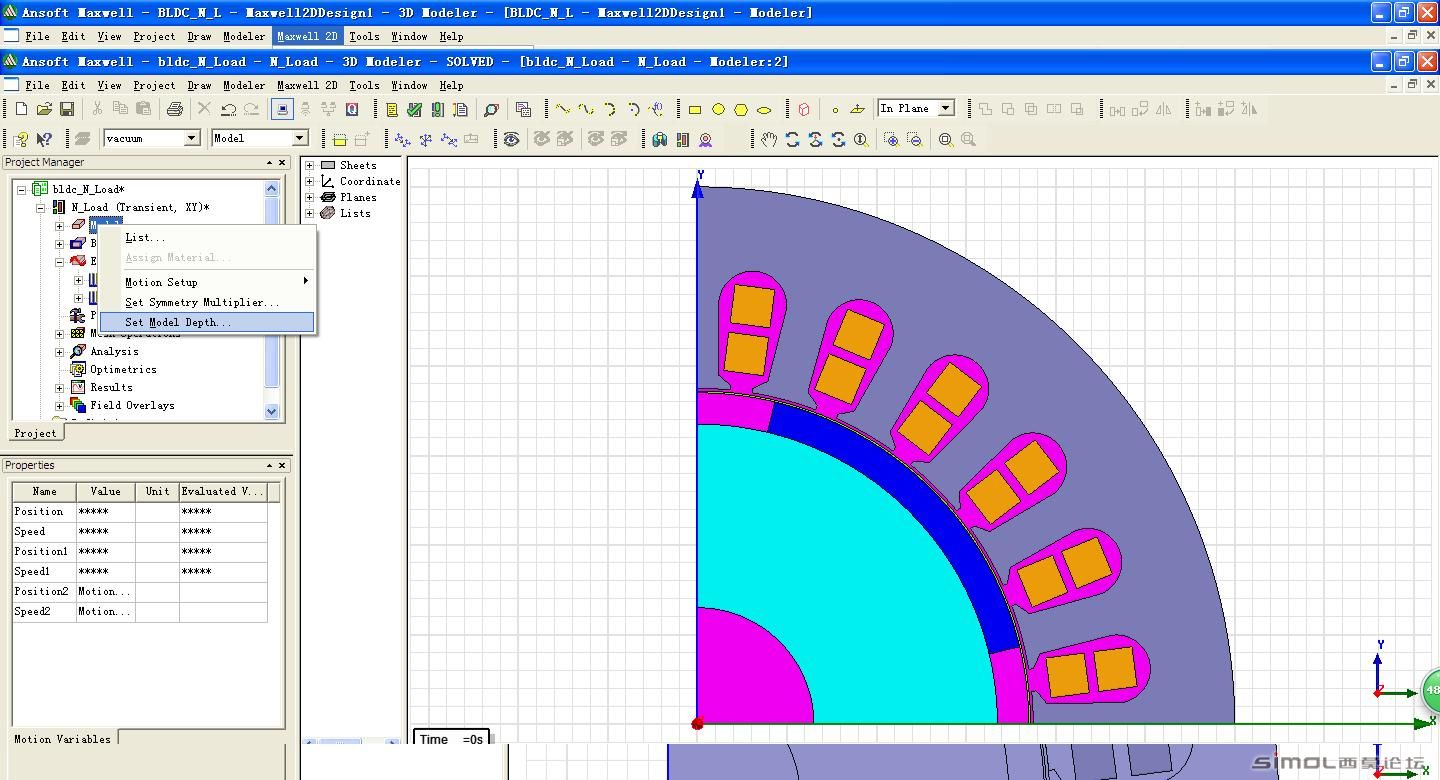Select the Draw line tool
The image size is (1440, 780).
pos(563,109)
